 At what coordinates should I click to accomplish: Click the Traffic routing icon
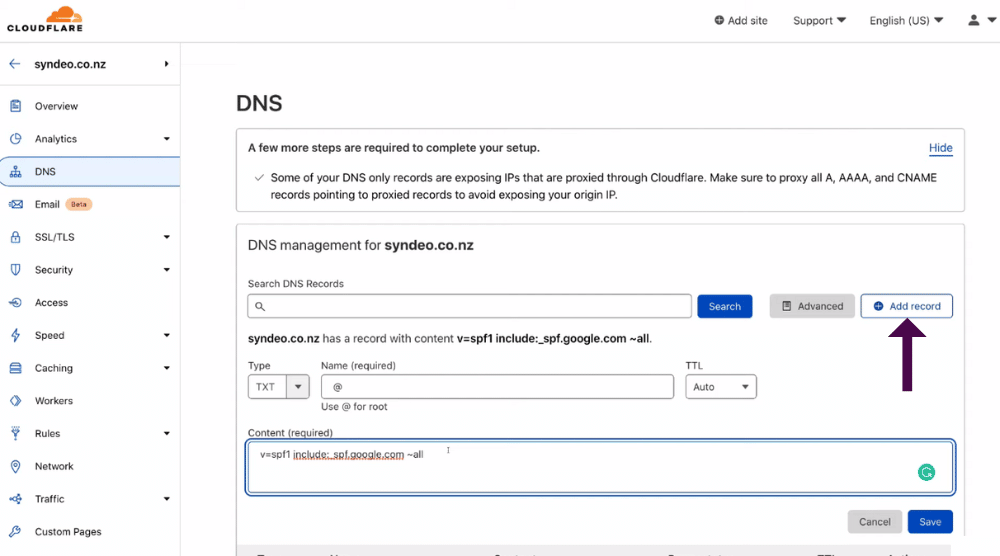tap(15, 499)
